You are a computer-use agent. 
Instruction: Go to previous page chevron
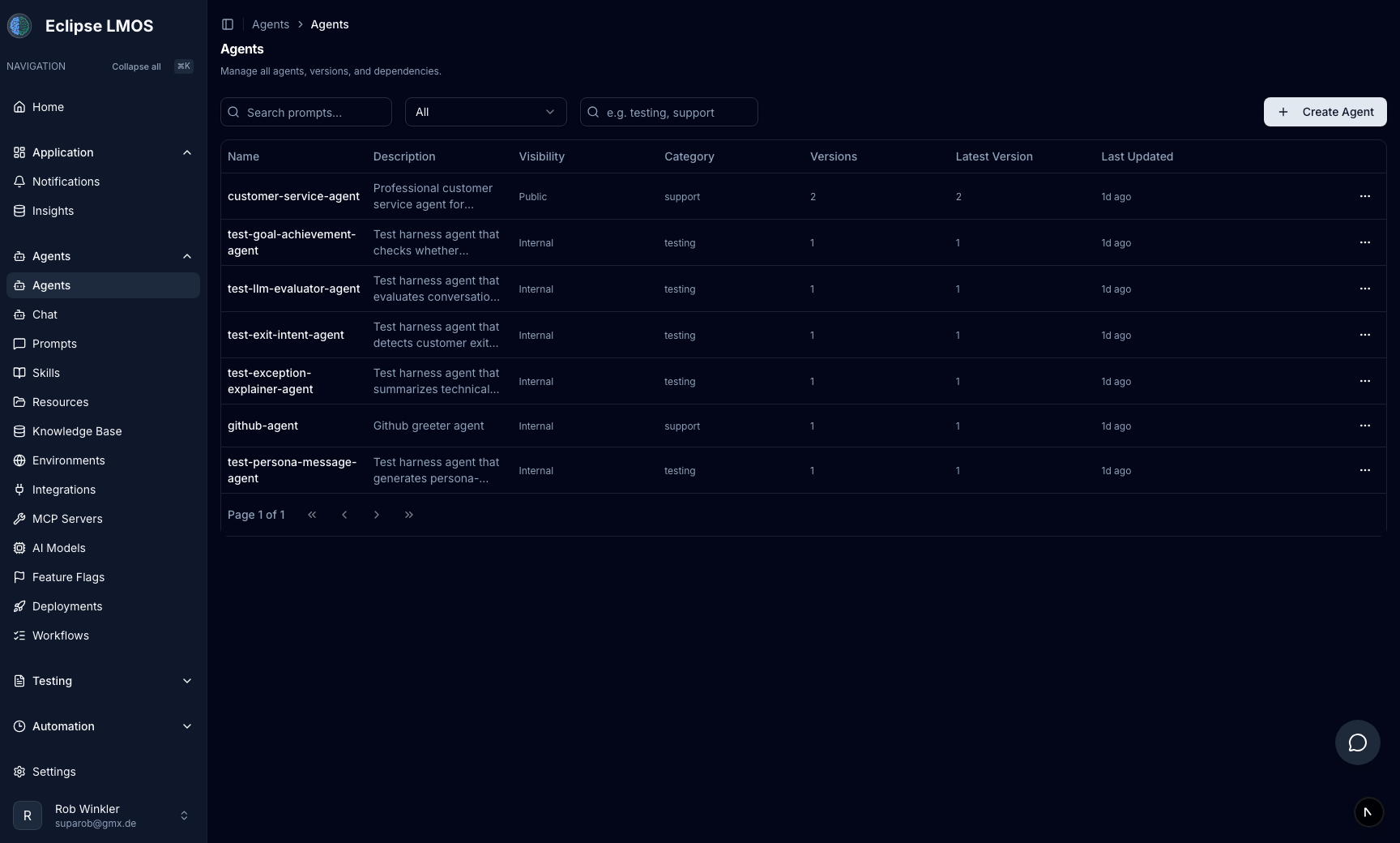(x=344, y=515)
